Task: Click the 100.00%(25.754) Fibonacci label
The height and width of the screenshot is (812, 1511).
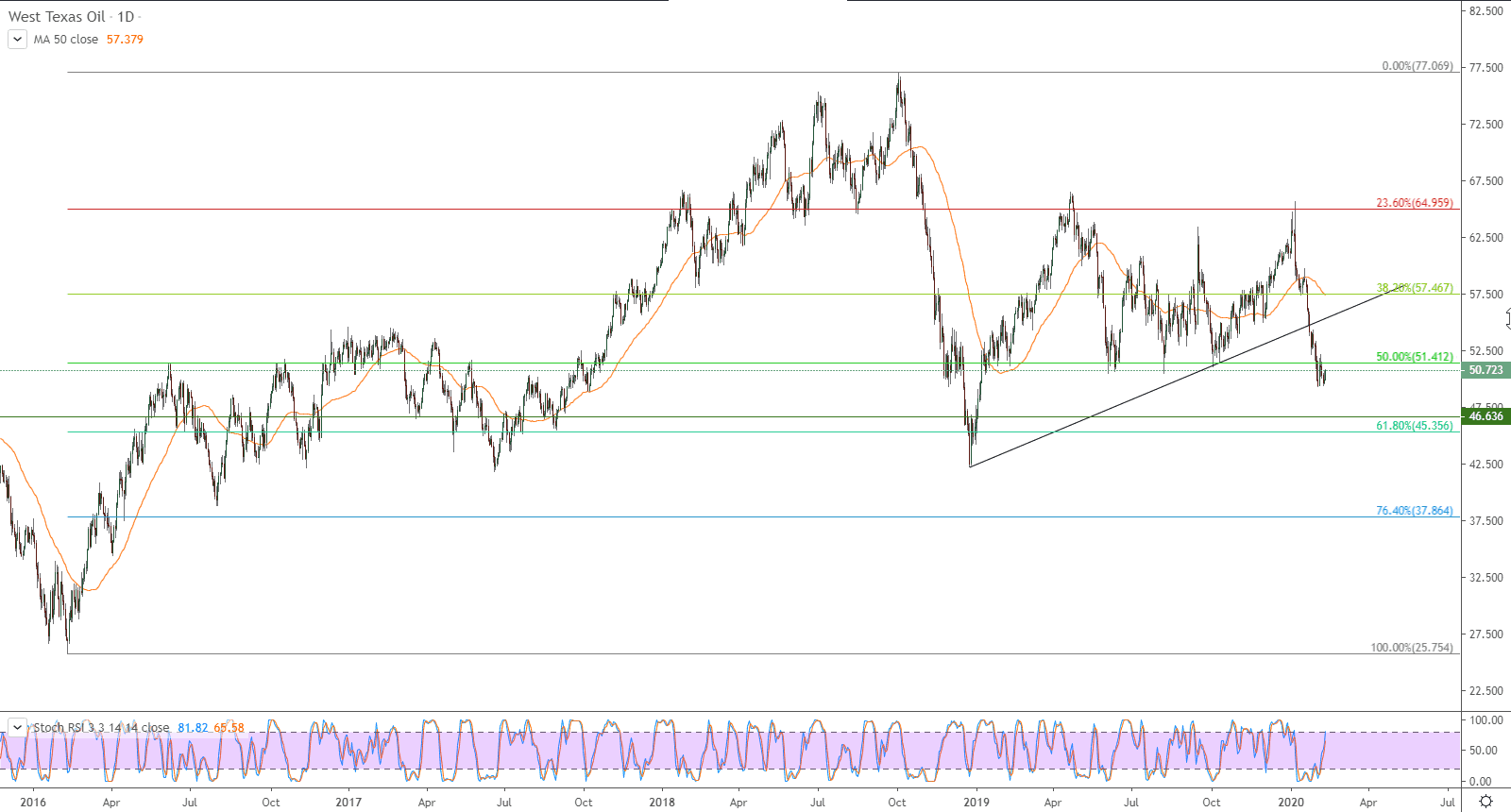Action: 1412,648
